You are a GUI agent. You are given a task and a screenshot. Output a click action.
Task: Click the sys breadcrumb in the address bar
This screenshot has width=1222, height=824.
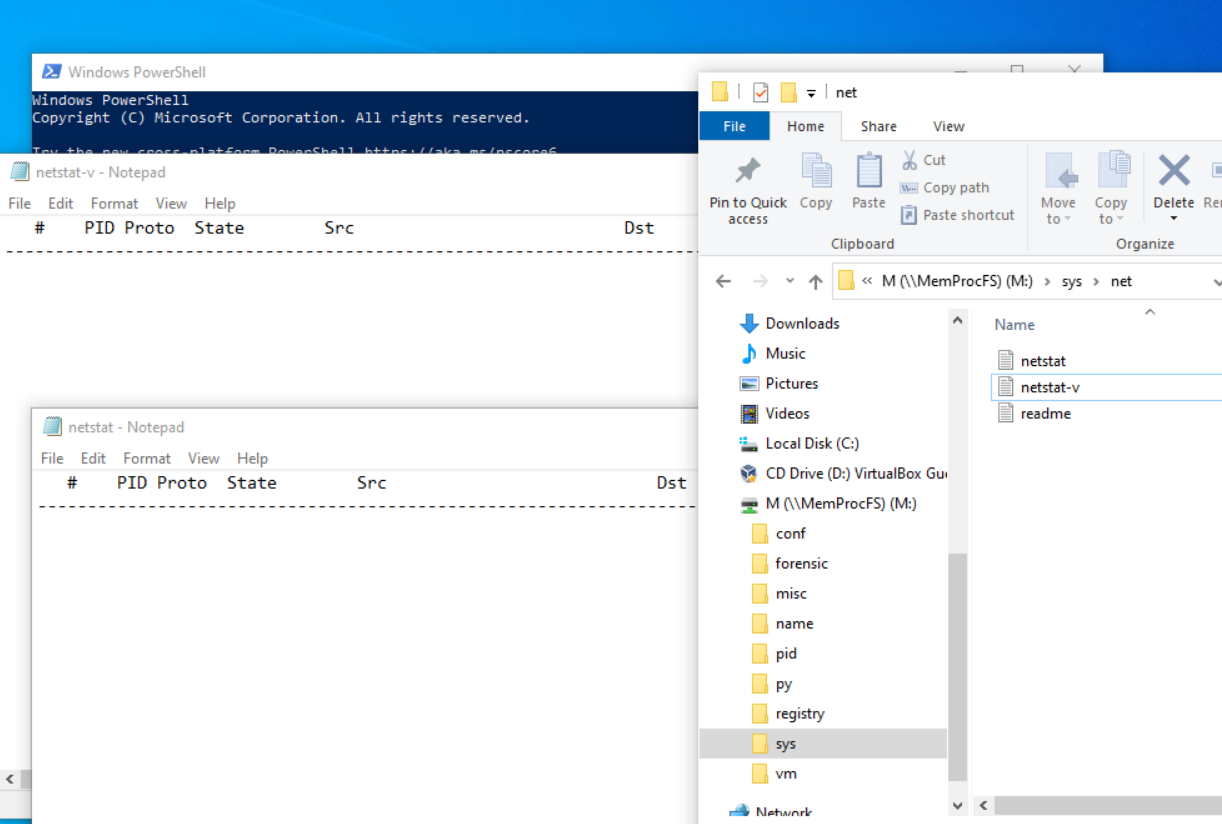tap(1073, 281)
